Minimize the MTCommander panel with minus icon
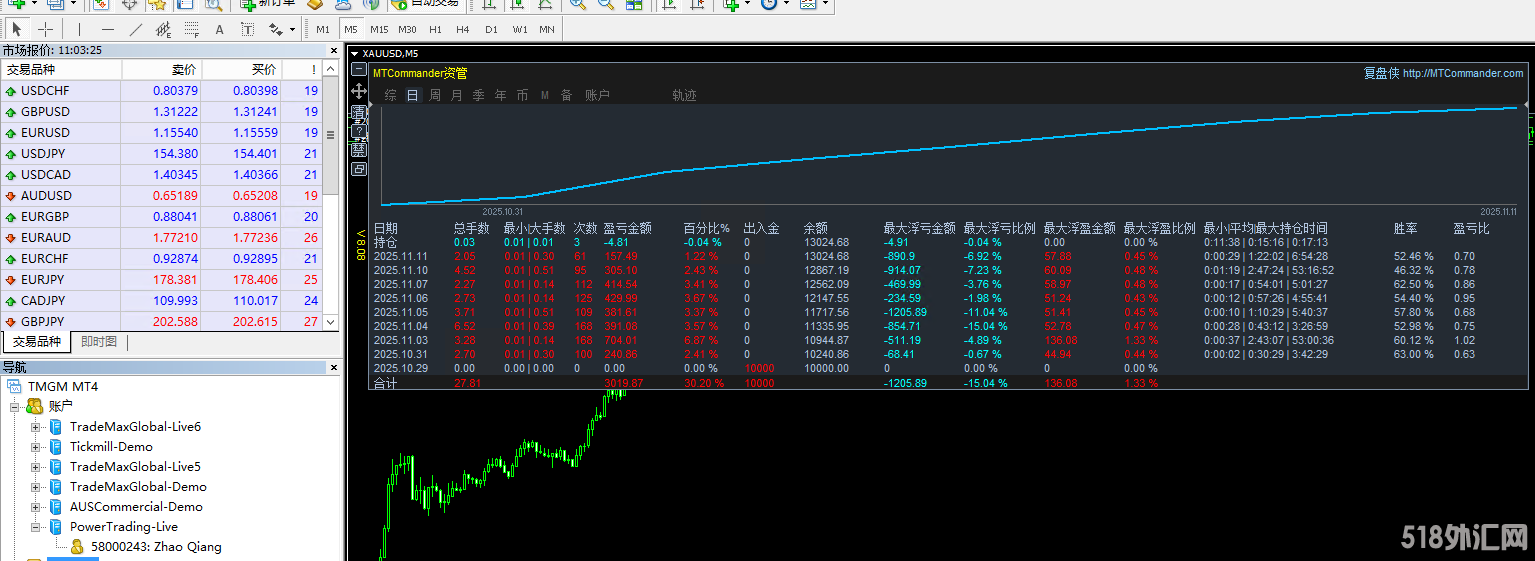The image size is (1535, 561). 358,69
